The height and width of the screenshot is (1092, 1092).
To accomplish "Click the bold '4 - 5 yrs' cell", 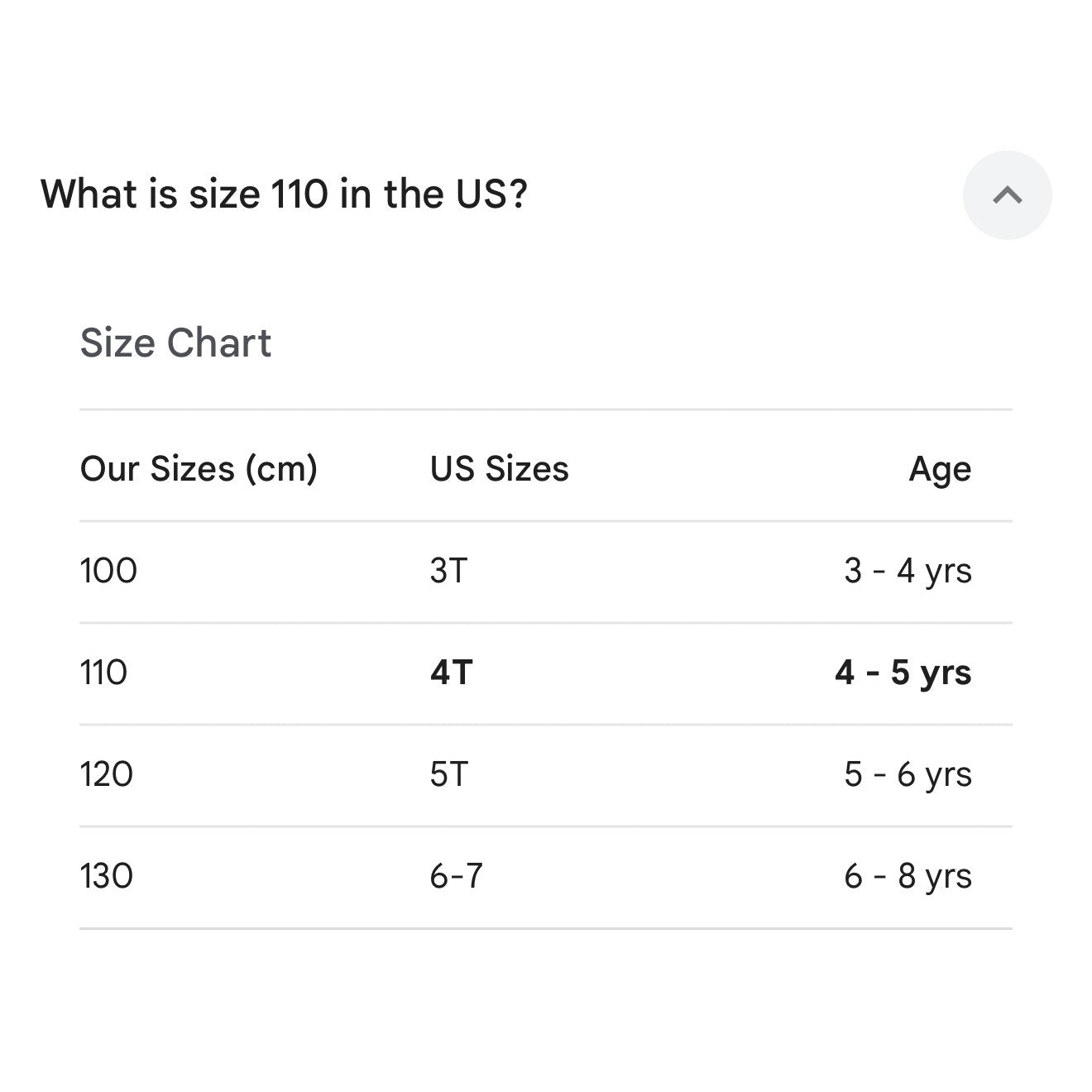I will (903, 673).
